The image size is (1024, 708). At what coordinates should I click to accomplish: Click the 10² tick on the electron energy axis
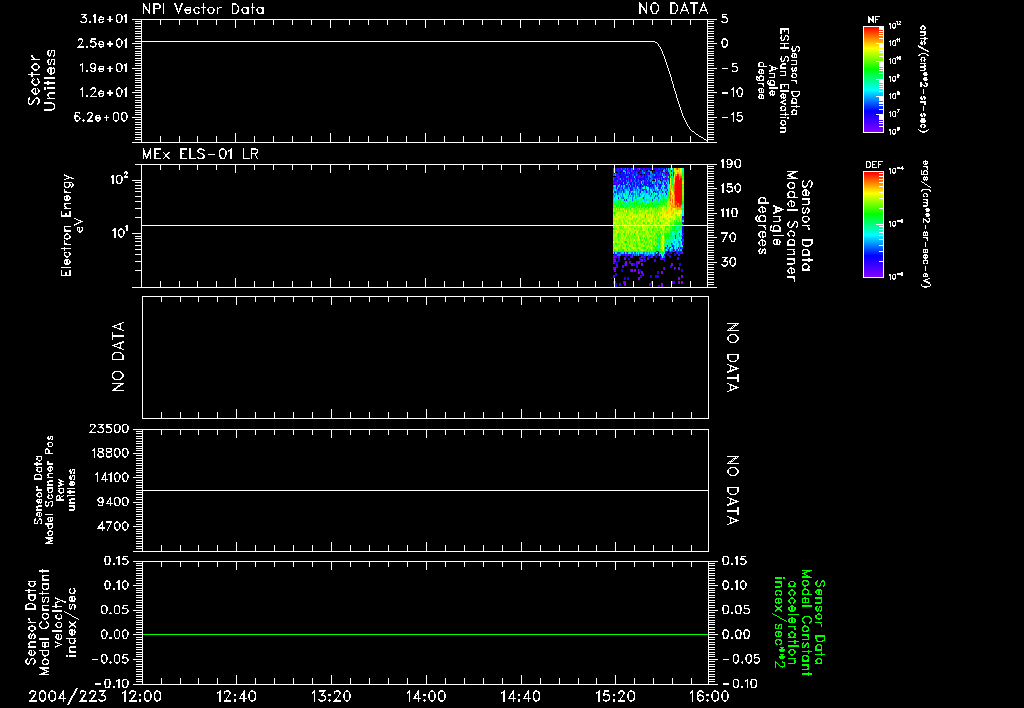pyautogui.click(x=119, y=178)
